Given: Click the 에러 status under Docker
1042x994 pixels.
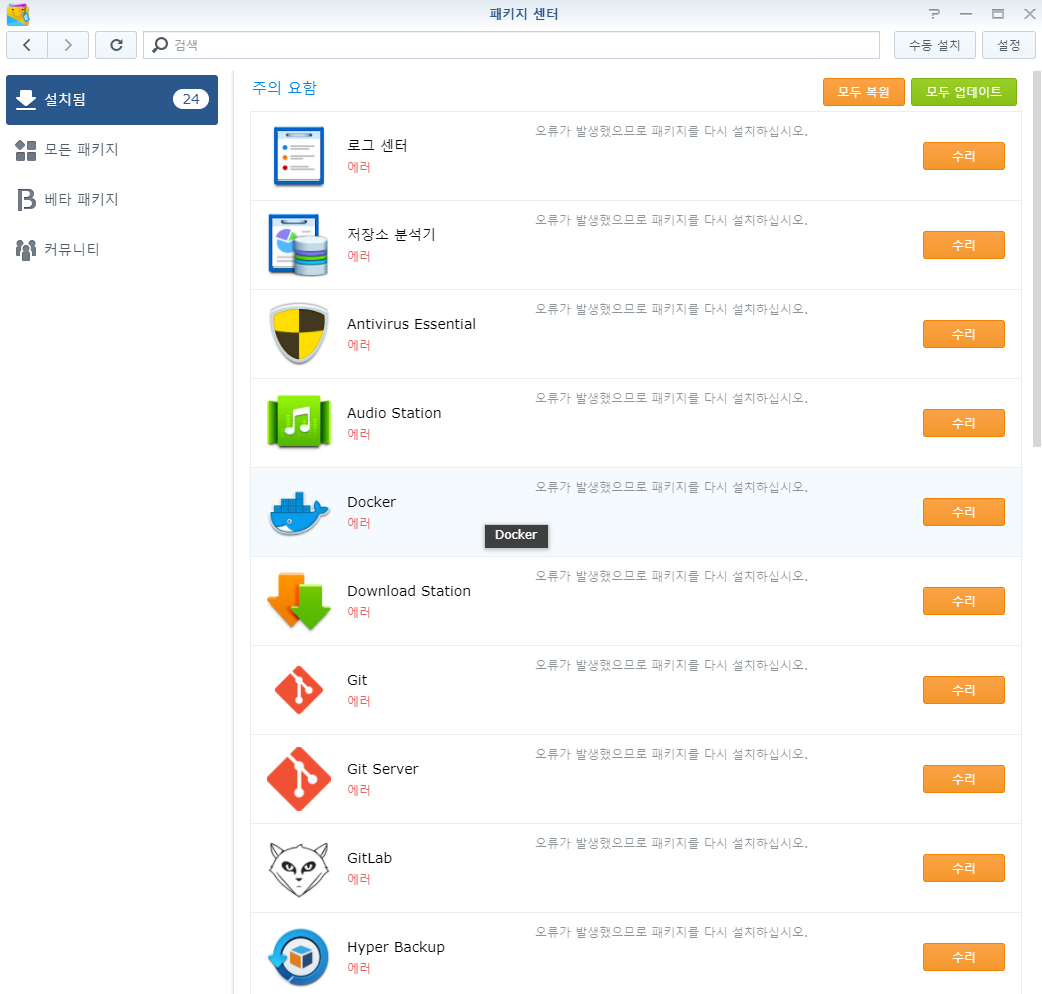Looking at the screenshot, I should 359,523.
